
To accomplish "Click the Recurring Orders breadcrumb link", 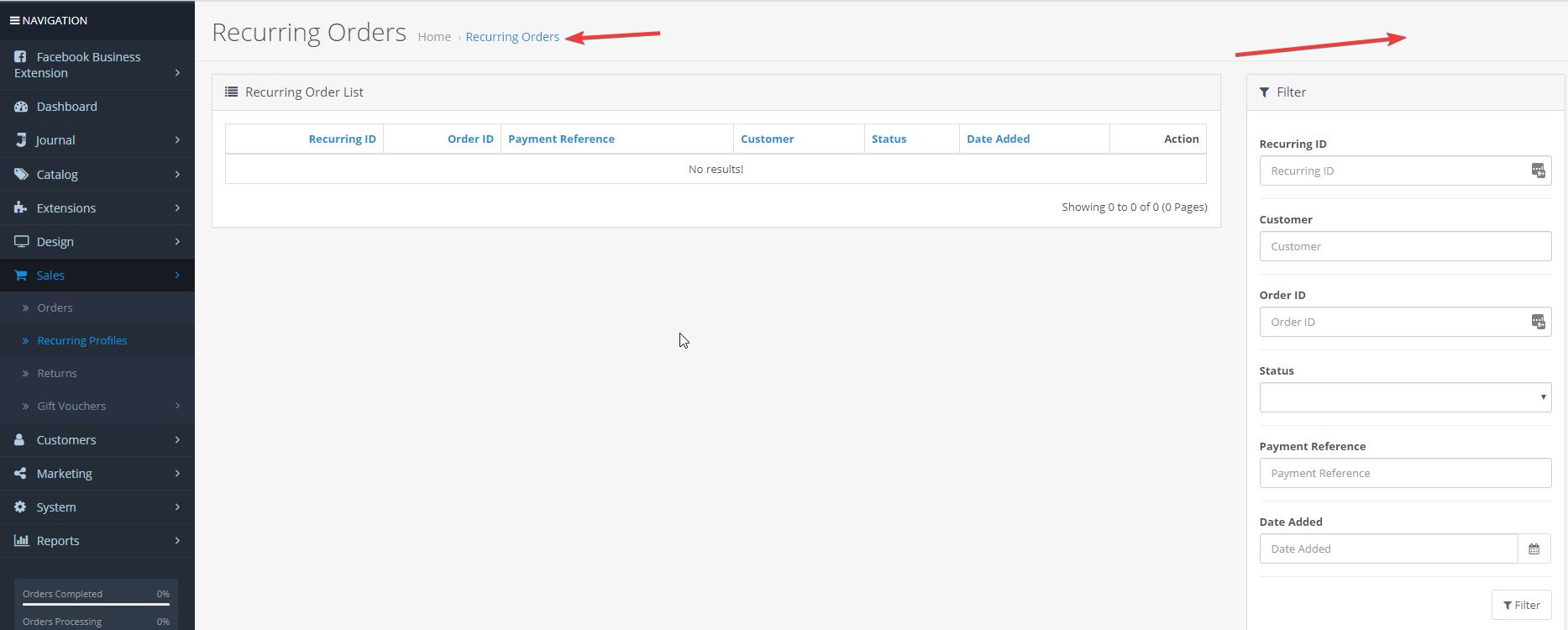I will click(512, 37).
